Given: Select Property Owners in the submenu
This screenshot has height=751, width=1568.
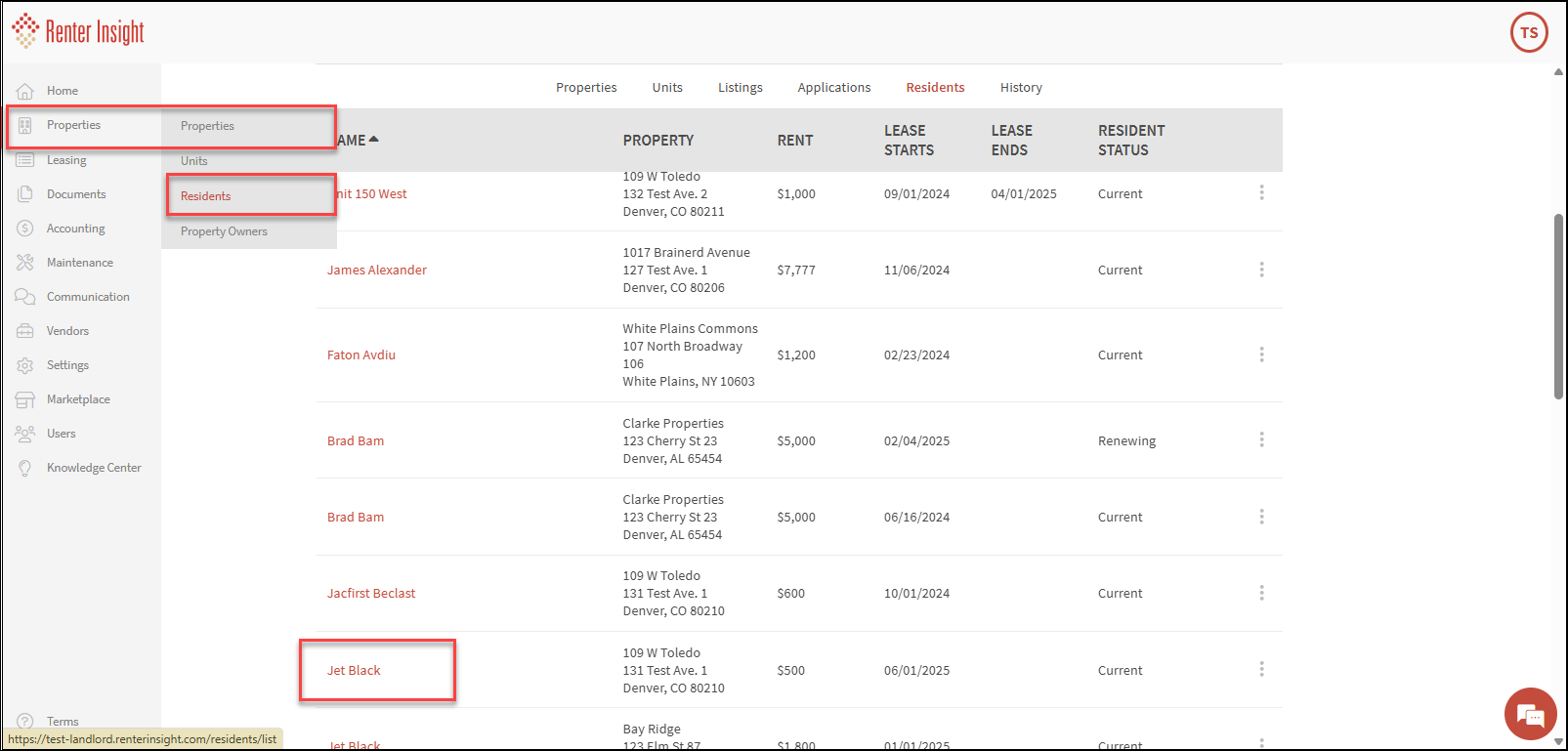Looking at the screenshot, I should pyautogui.click(x=224, y=231).
